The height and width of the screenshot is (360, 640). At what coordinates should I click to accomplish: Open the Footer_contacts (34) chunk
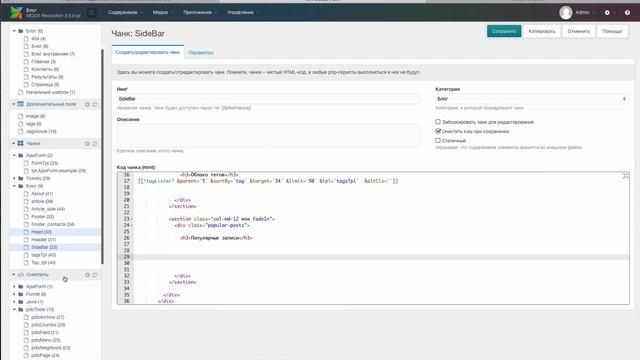pos(53,224)
